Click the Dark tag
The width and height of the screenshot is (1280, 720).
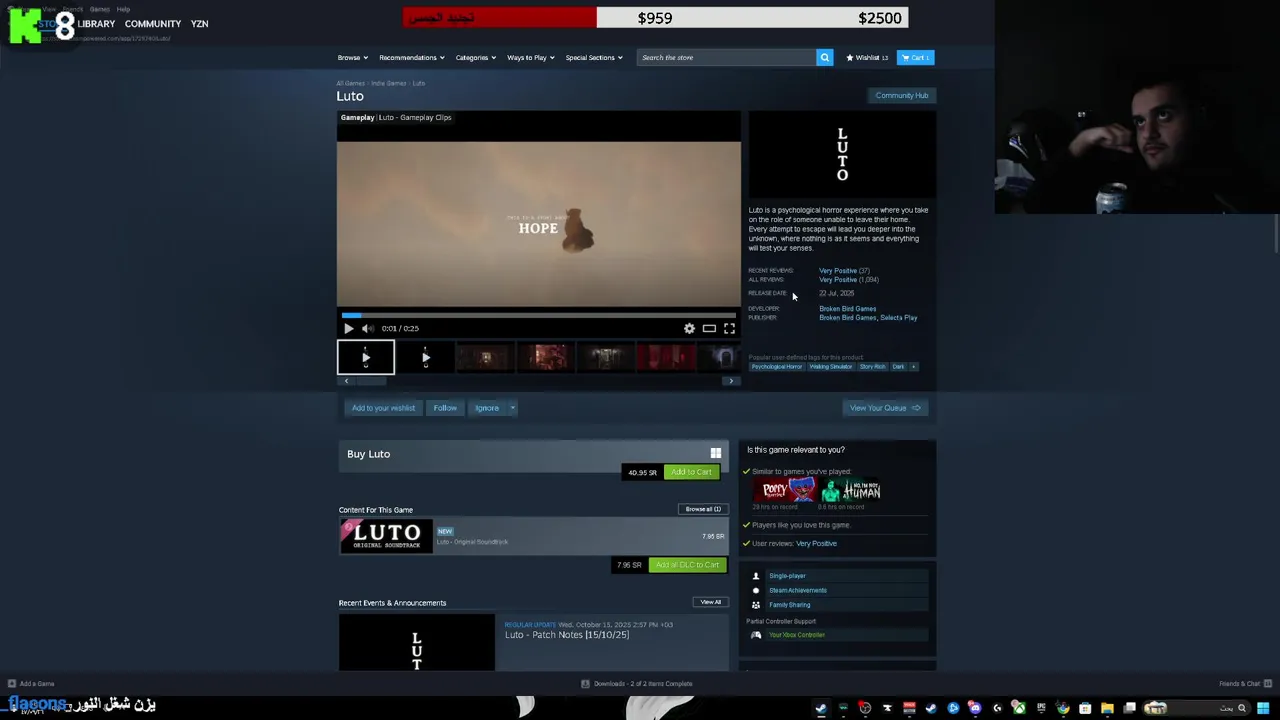[x=898, y=367]
